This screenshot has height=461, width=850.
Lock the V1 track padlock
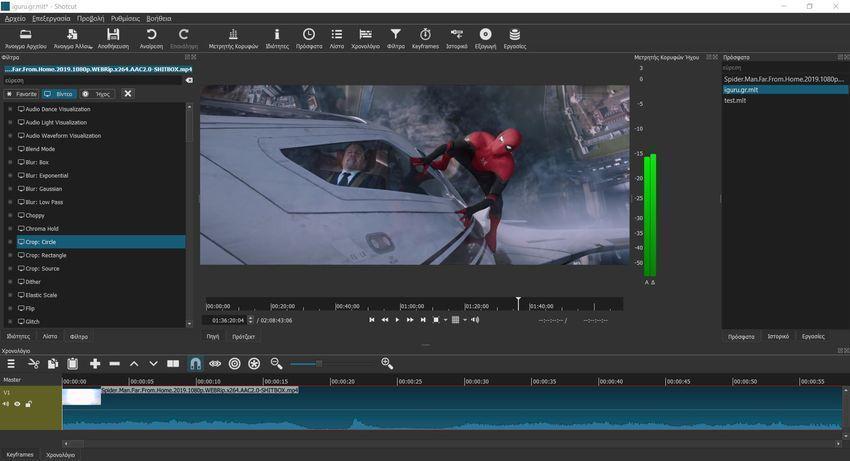click(28, 404)
